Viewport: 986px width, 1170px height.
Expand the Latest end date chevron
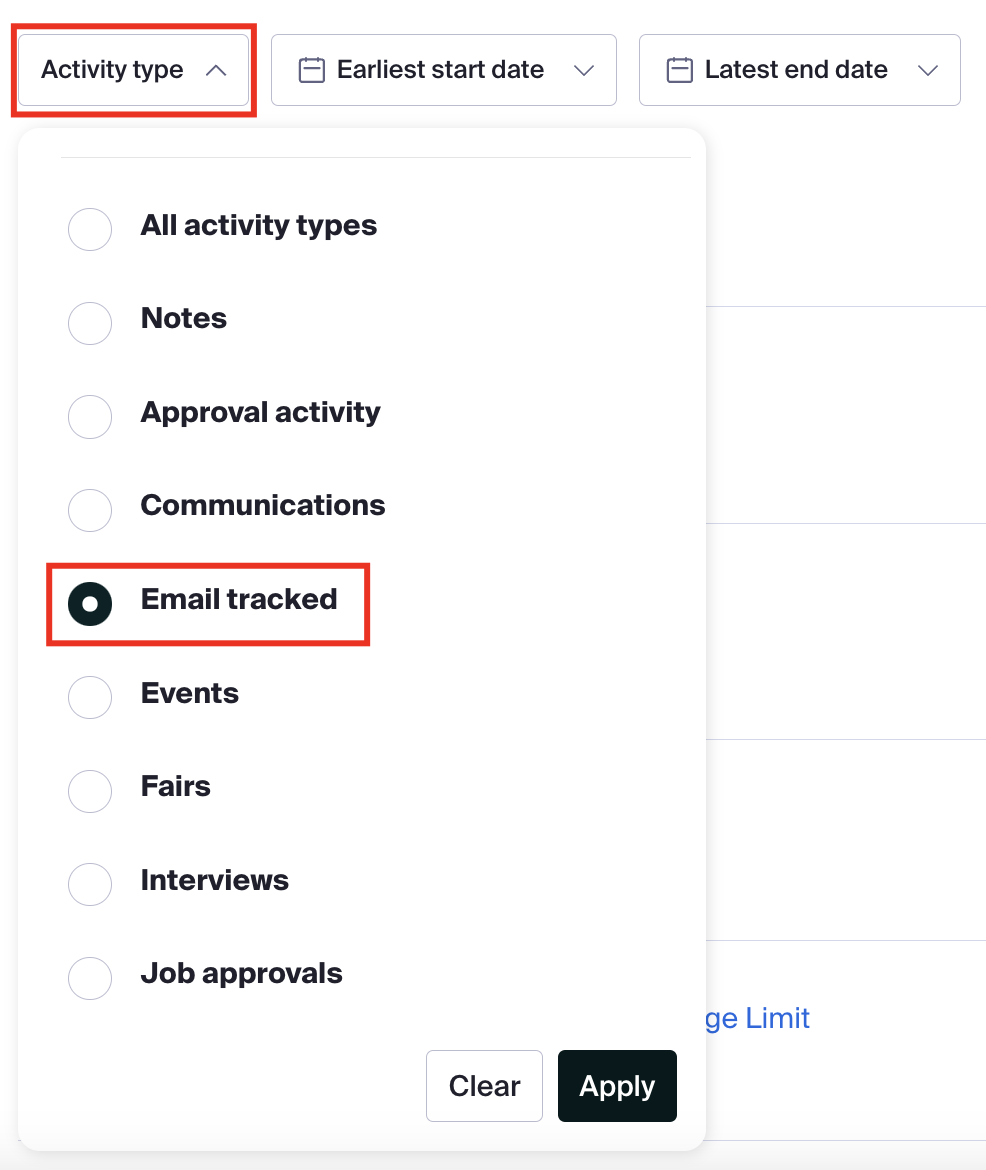(x=928, y=71)
